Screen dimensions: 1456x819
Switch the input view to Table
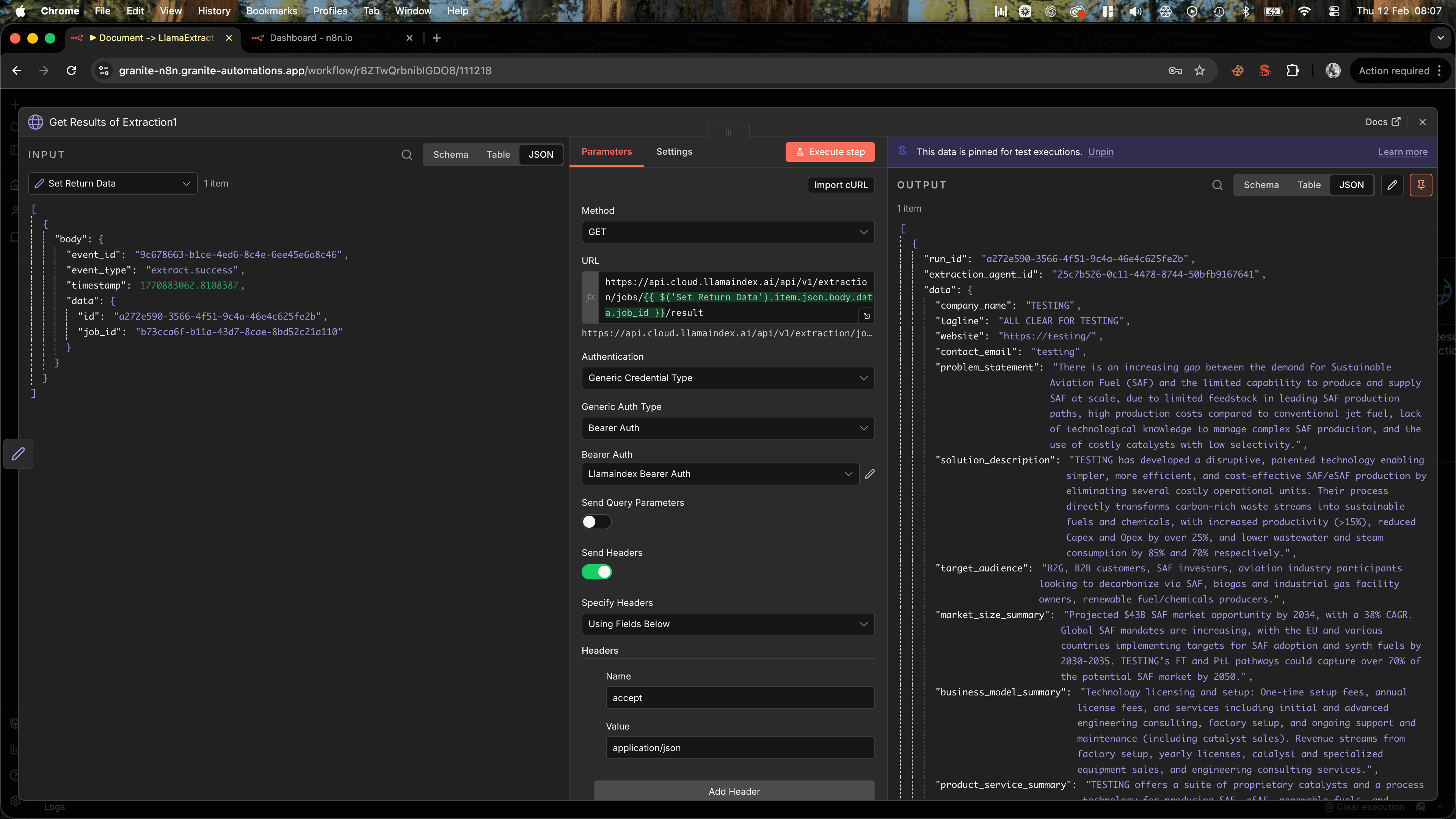point(498,154)
